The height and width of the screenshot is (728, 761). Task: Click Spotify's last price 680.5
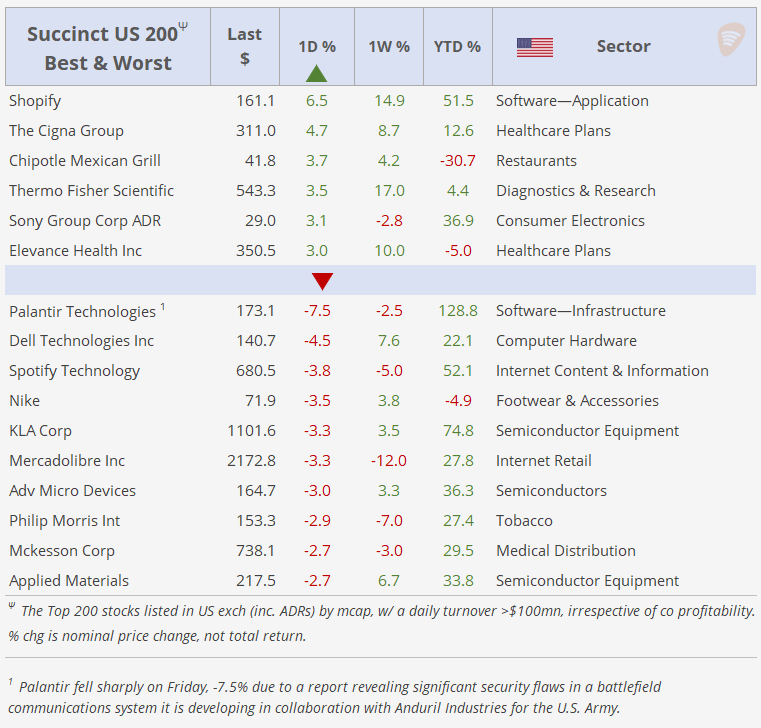[x=255, y=371]
